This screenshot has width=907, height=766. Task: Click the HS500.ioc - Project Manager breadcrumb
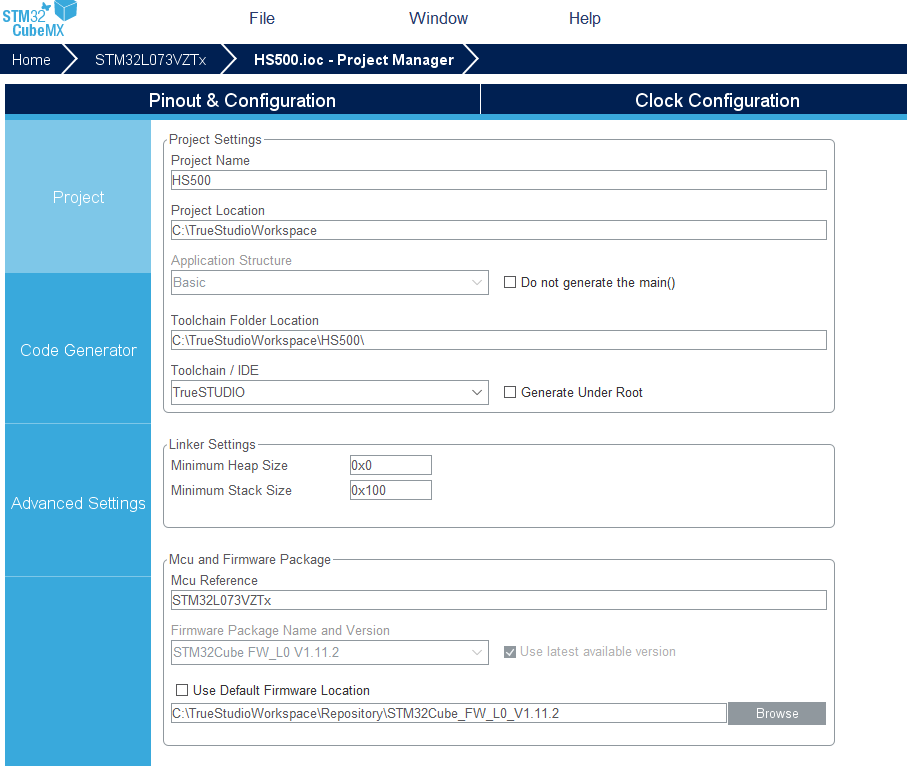tap(354, 60)
